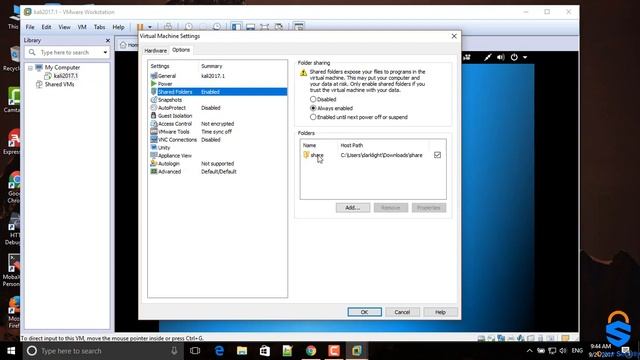Open the Tabs menu

tap(100, 27)
